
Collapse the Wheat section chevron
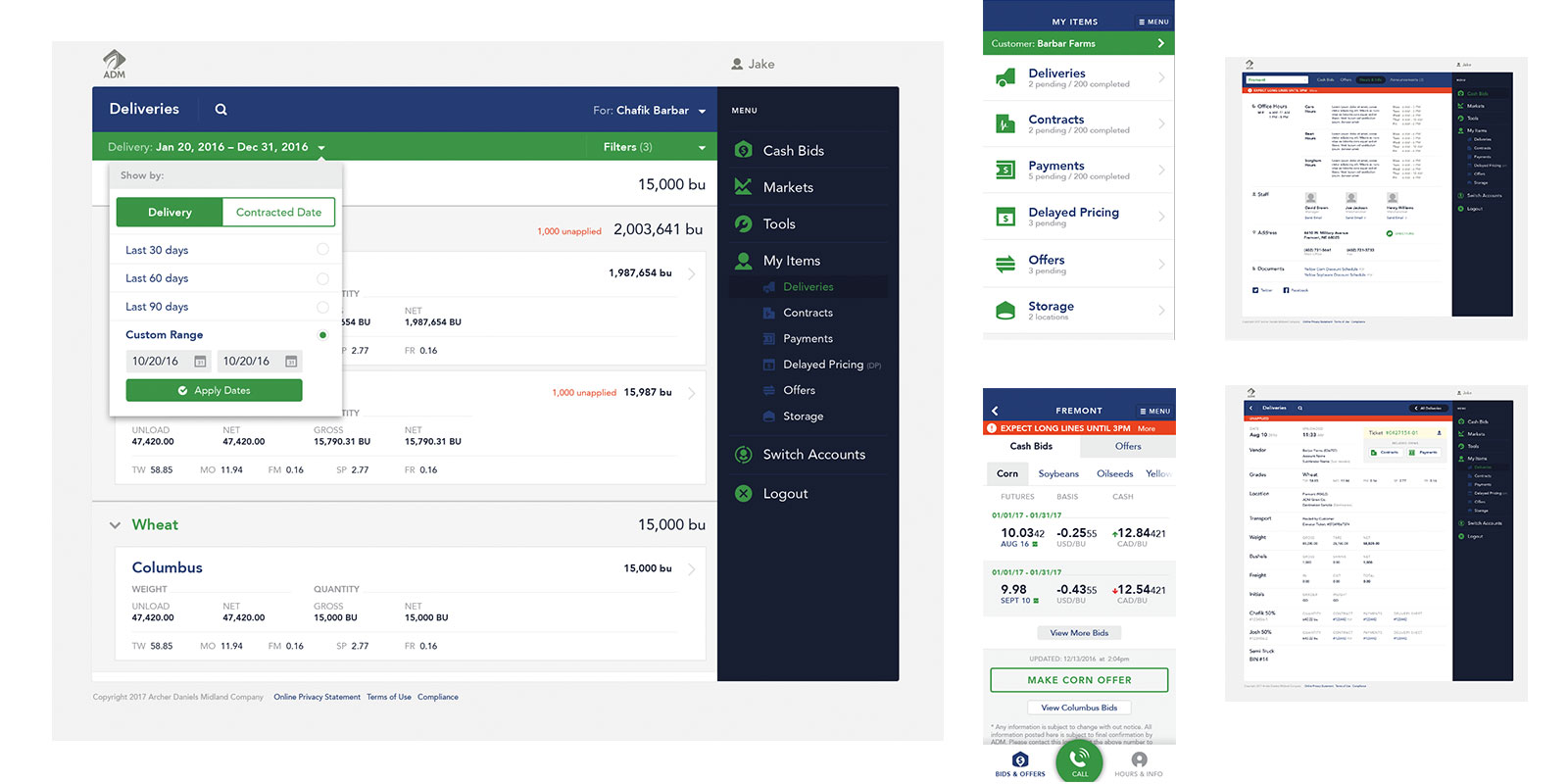tap(115, 525)
